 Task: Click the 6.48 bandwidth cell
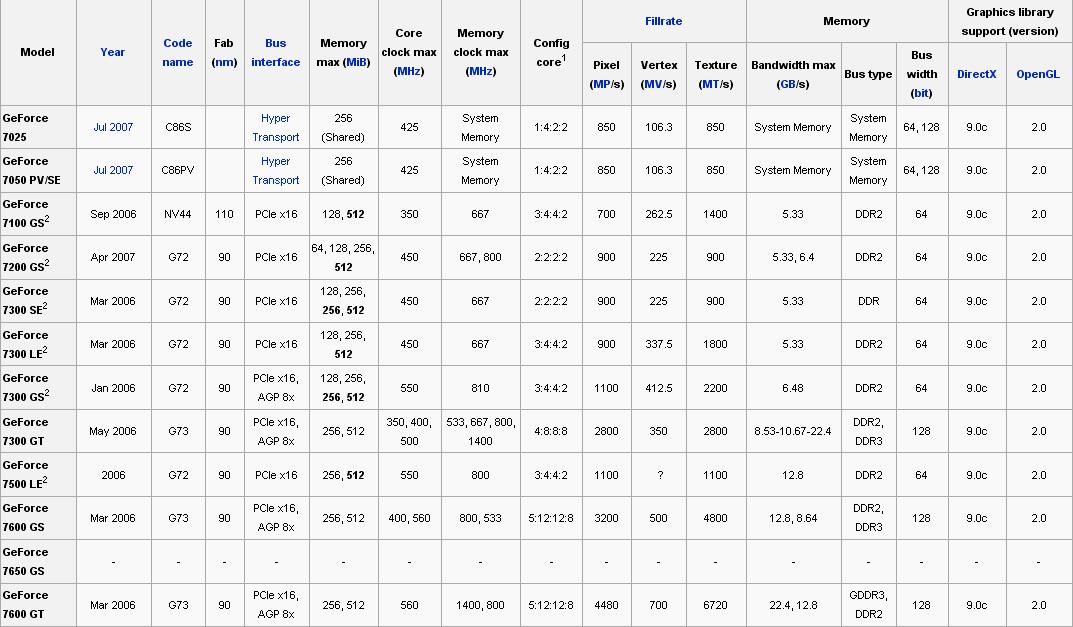tap(793, 388)
